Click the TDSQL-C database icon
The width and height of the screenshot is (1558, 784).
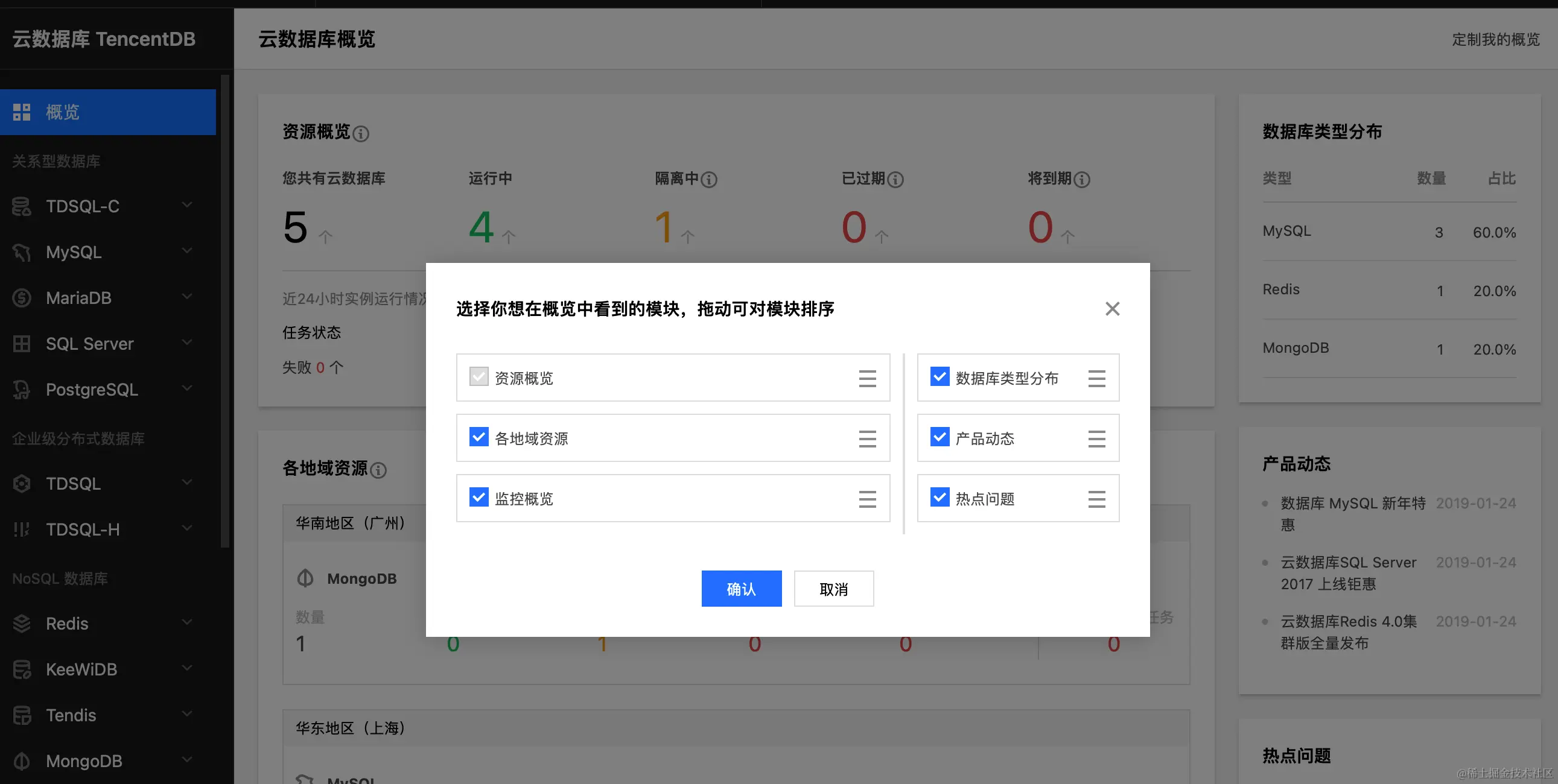[x=22, y=206]
